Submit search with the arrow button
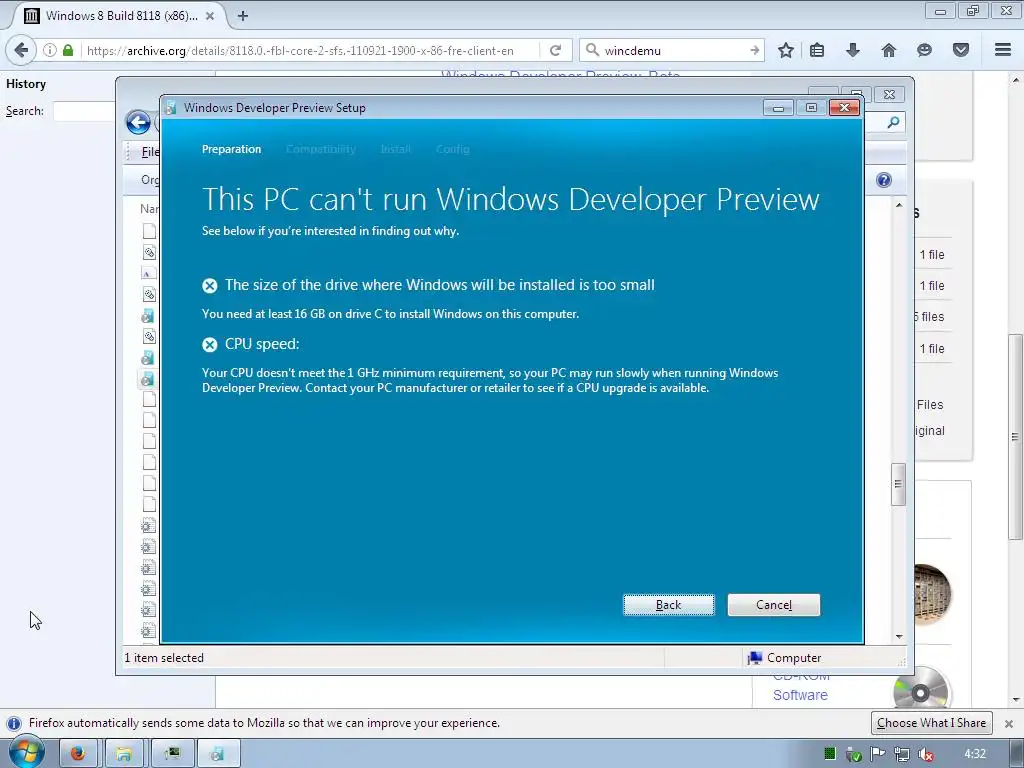The image size is (1024, 768). coord(754,50)
